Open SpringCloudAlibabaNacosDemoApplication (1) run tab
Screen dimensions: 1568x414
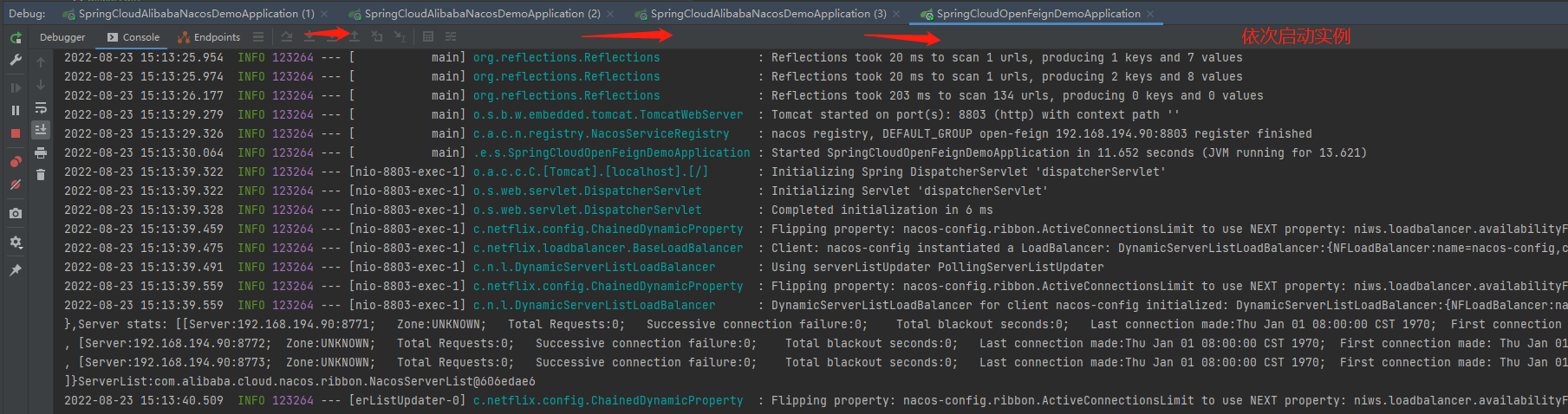point(189,14)
